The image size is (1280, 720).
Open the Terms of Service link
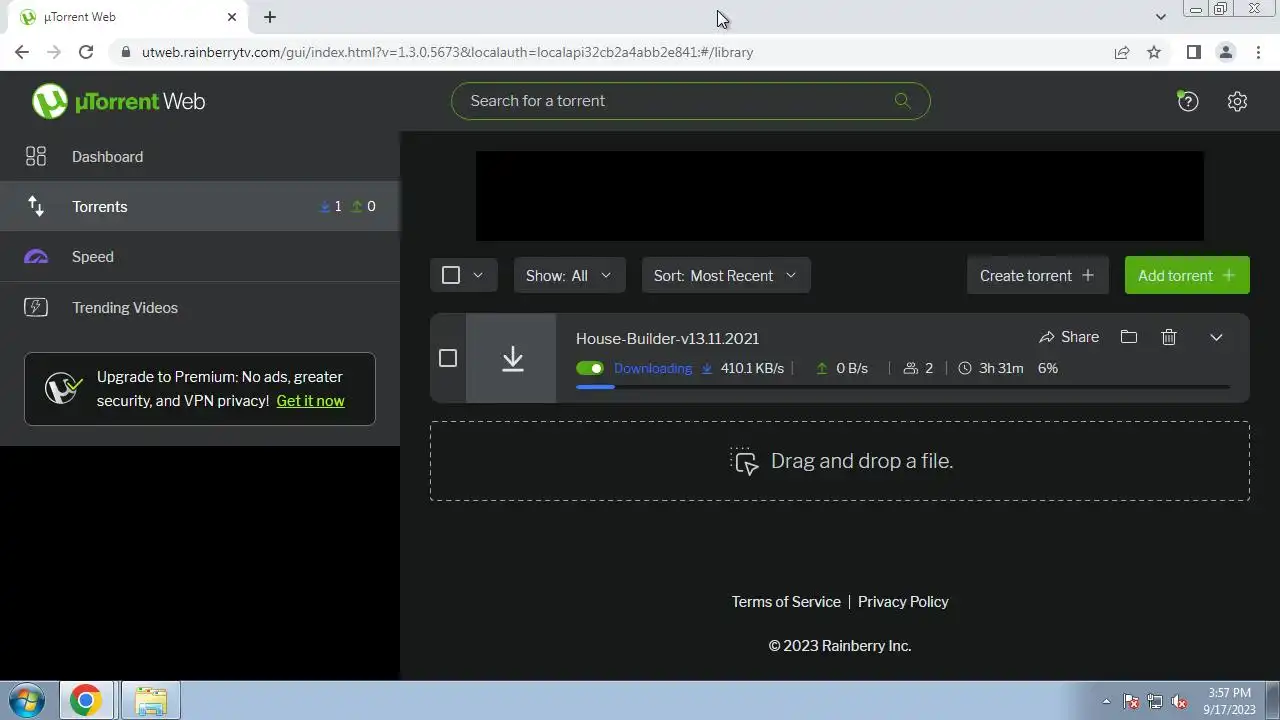(x=786, y=601)
